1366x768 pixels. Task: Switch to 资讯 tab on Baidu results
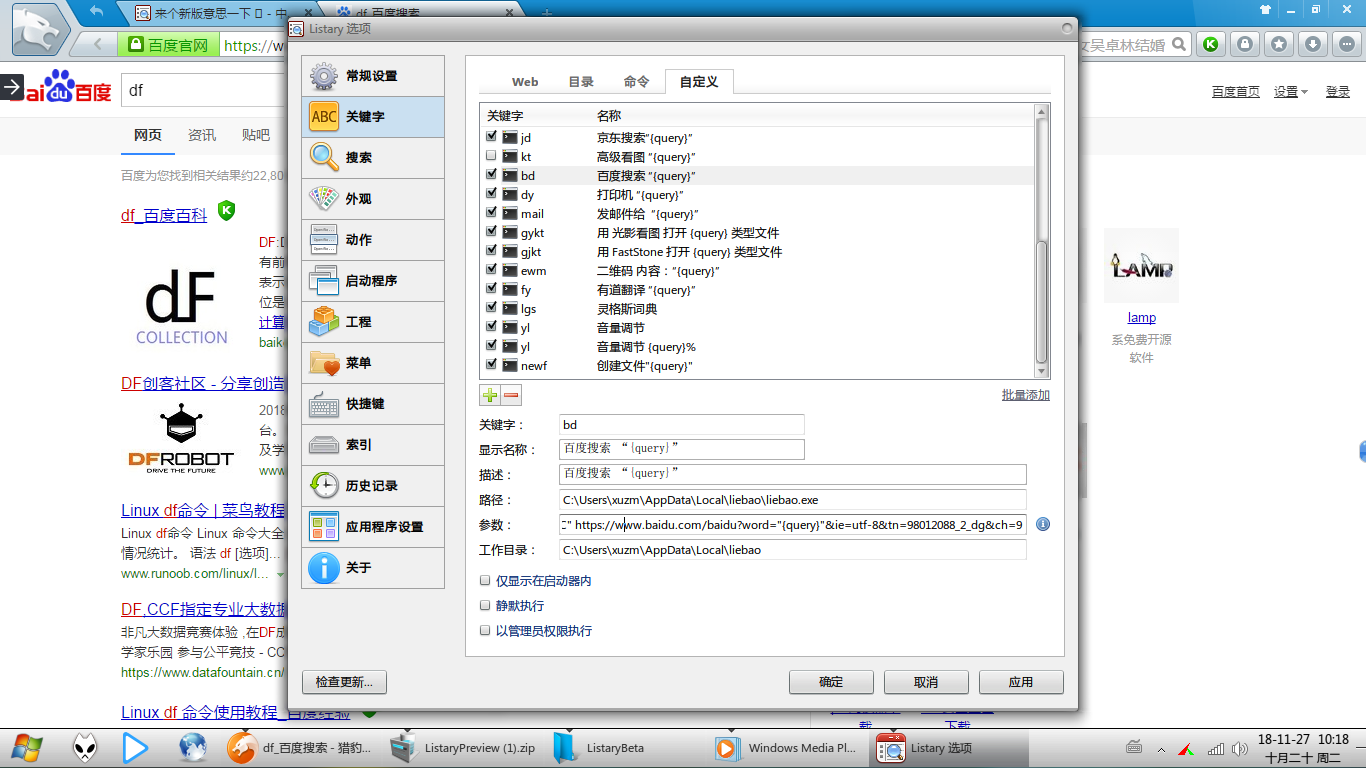pyautogui.click(x=202, y=135)
